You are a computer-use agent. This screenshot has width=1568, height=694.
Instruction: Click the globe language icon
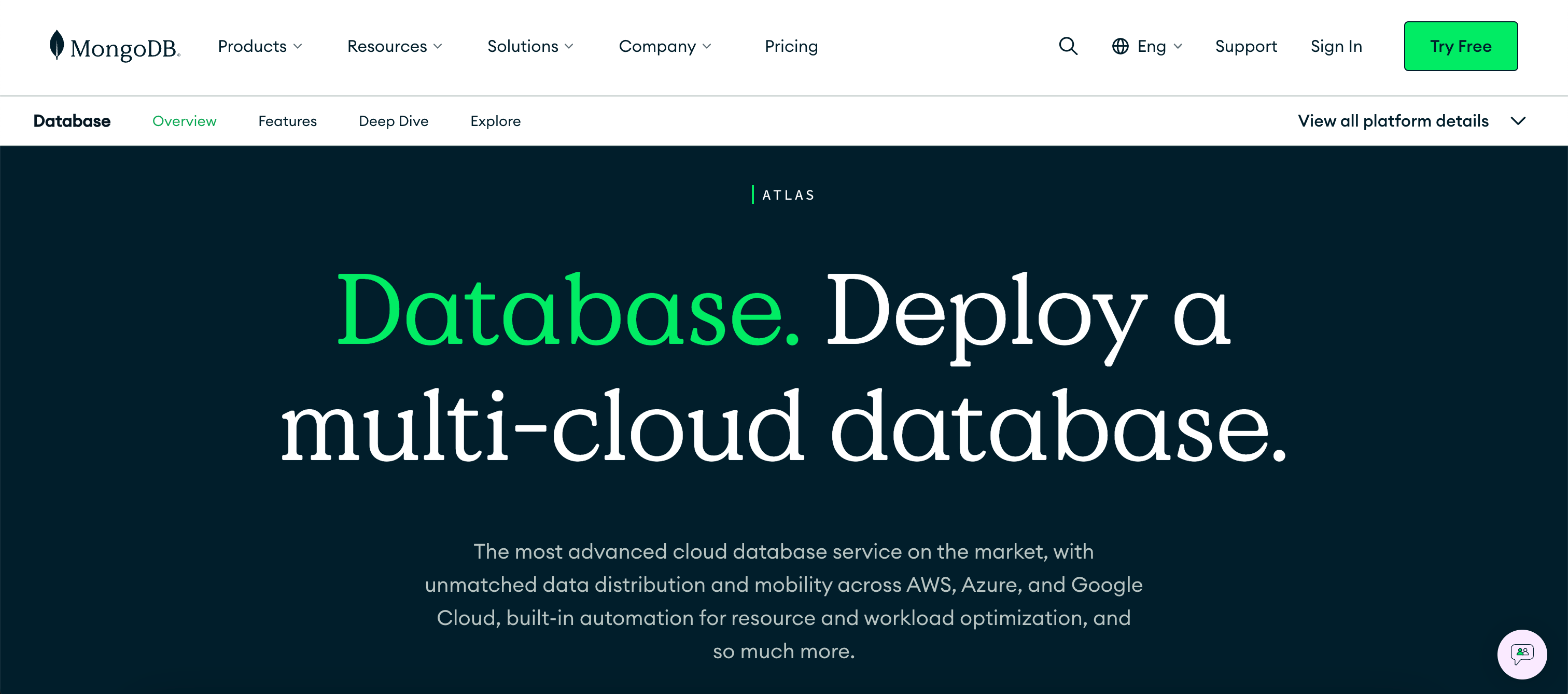pos(1120,46)
